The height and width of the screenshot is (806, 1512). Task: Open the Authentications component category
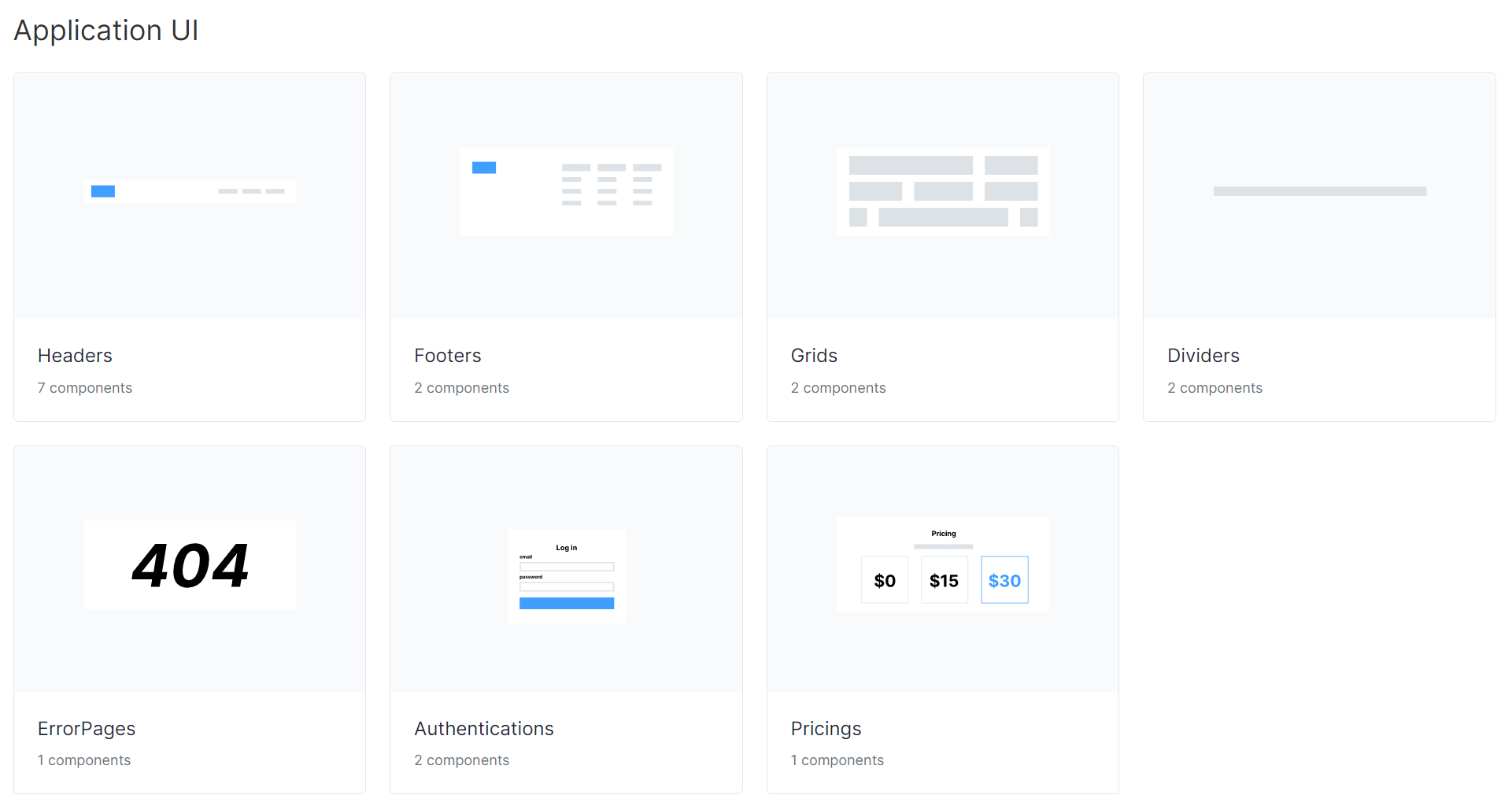[x=566, y=619]
